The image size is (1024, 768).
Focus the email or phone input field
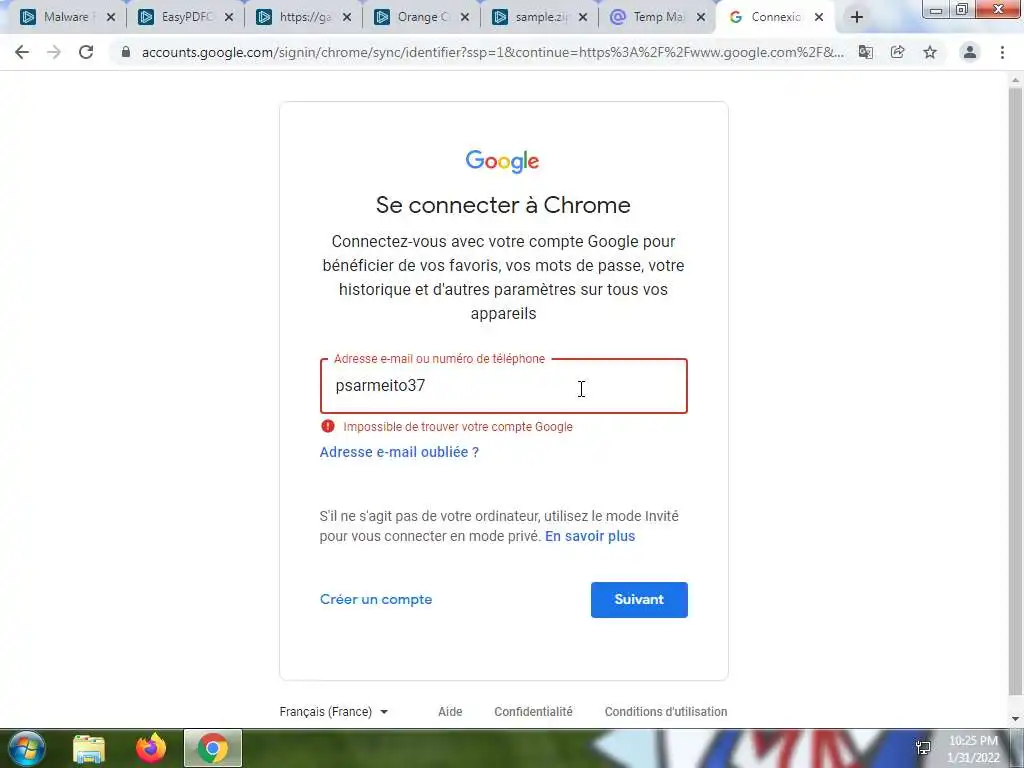coord(504,386)
